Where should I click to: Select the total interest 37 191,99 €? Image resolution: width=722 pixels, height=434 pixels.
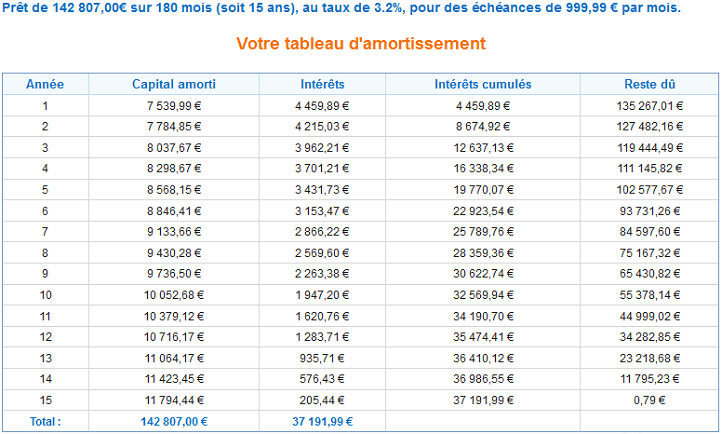coord(323,421)
